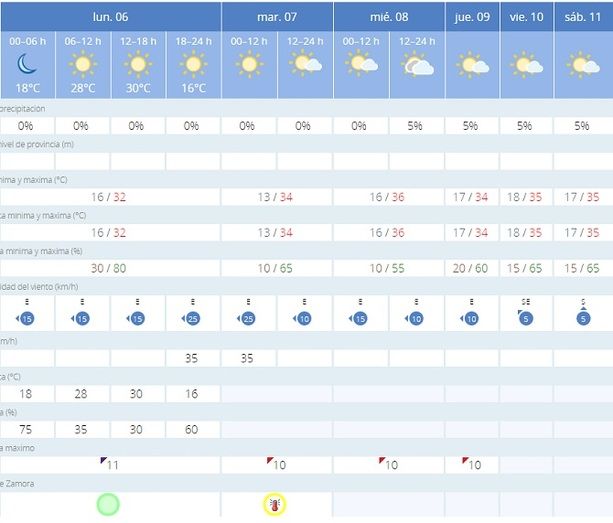Image resolution: width=613 pixels, height=523 pixels.
Task: Click Wednesday 00–12 h weather icon
Action: click(361, 65)
